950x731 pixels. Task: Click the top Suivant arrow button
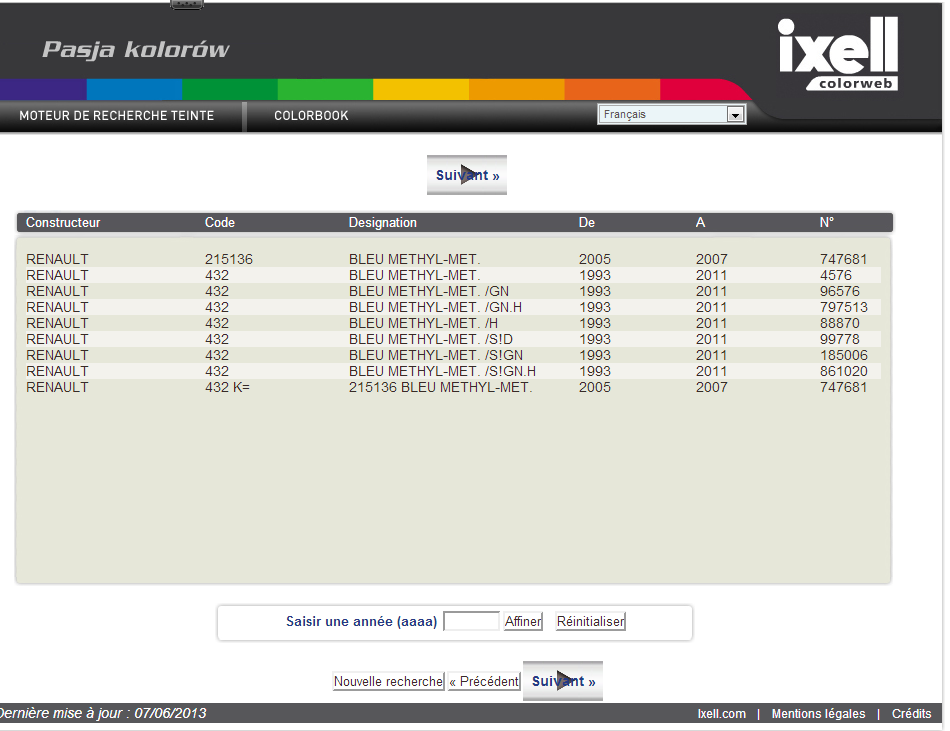(x=467, y=175)
